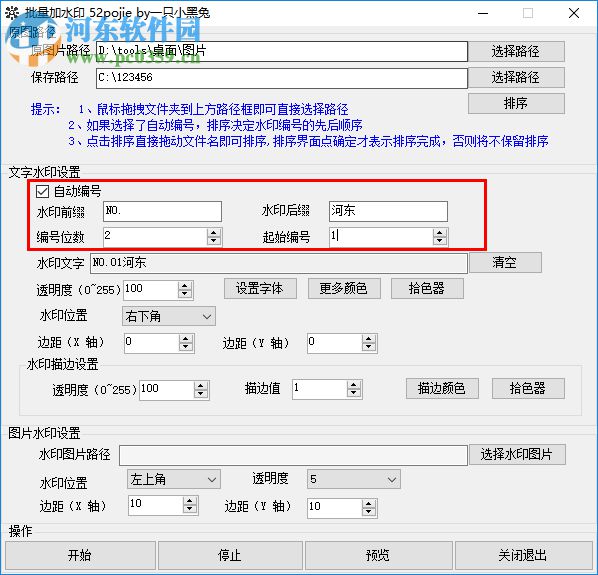Image resolution: width=598 pixels, height=575 pixels.
Task: Decrease 起始编号 with down arrow
Action: [x=440, y=241]
